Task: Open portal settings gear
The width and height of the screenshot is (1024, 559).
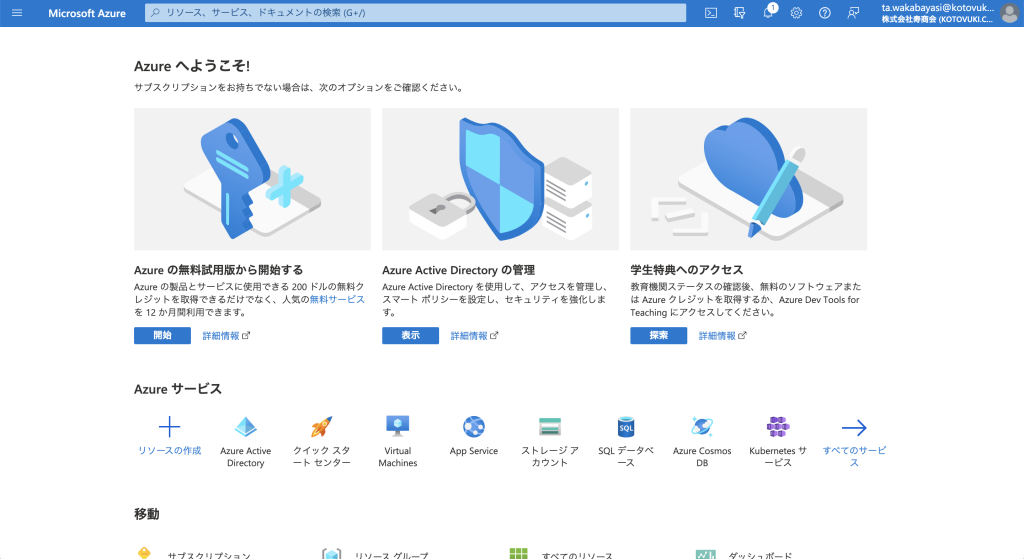Action: (796, 12)
